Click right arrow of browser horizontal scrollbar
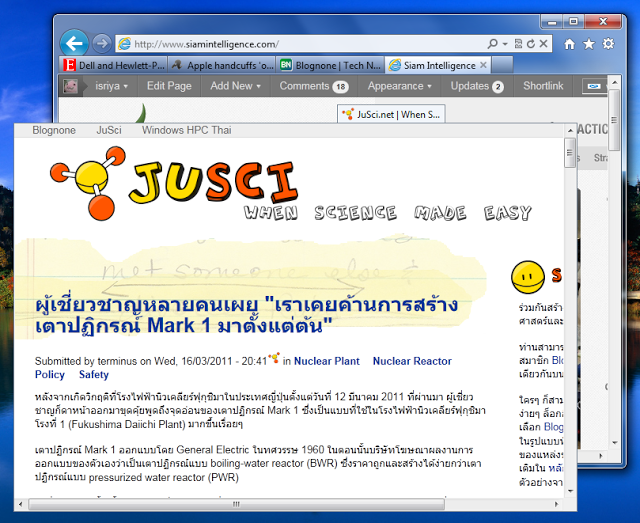Screen dimensions: 640x523 [600, 456]
